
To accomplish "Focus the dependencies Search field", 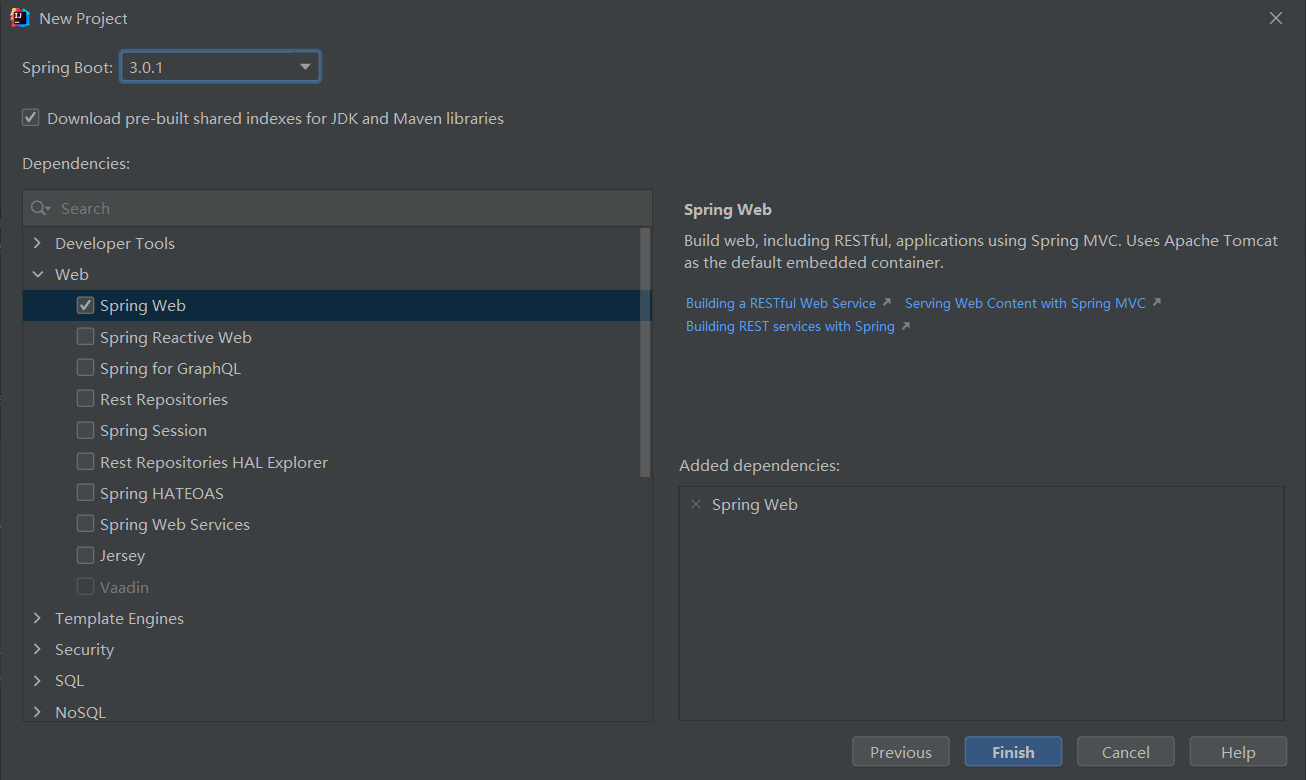I will coord(337,208).
